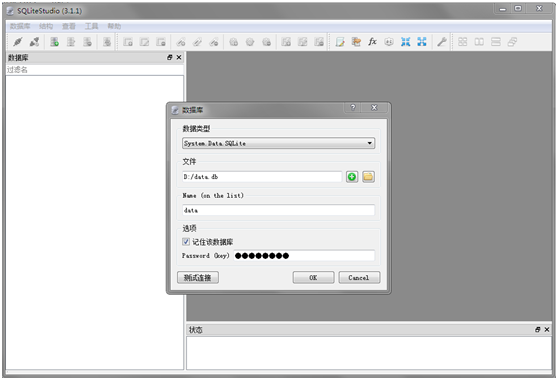Viewport: 558px width, 380px height.
Task: Click the Name field containing data
Action: 278,210
